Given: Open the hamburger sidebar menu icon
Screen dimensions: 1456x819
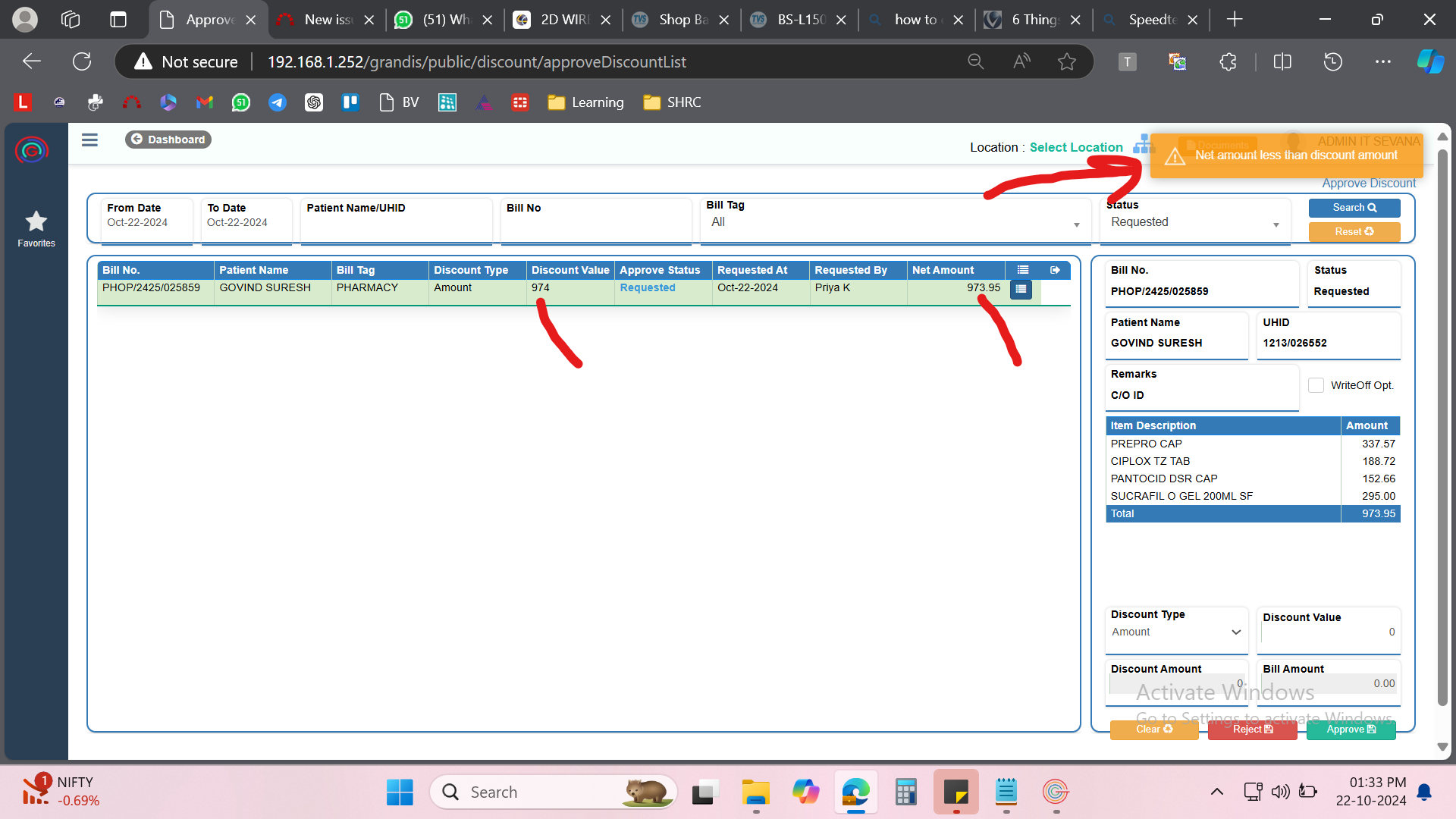Looking at the screenshot, I should (x=89, y=140).
